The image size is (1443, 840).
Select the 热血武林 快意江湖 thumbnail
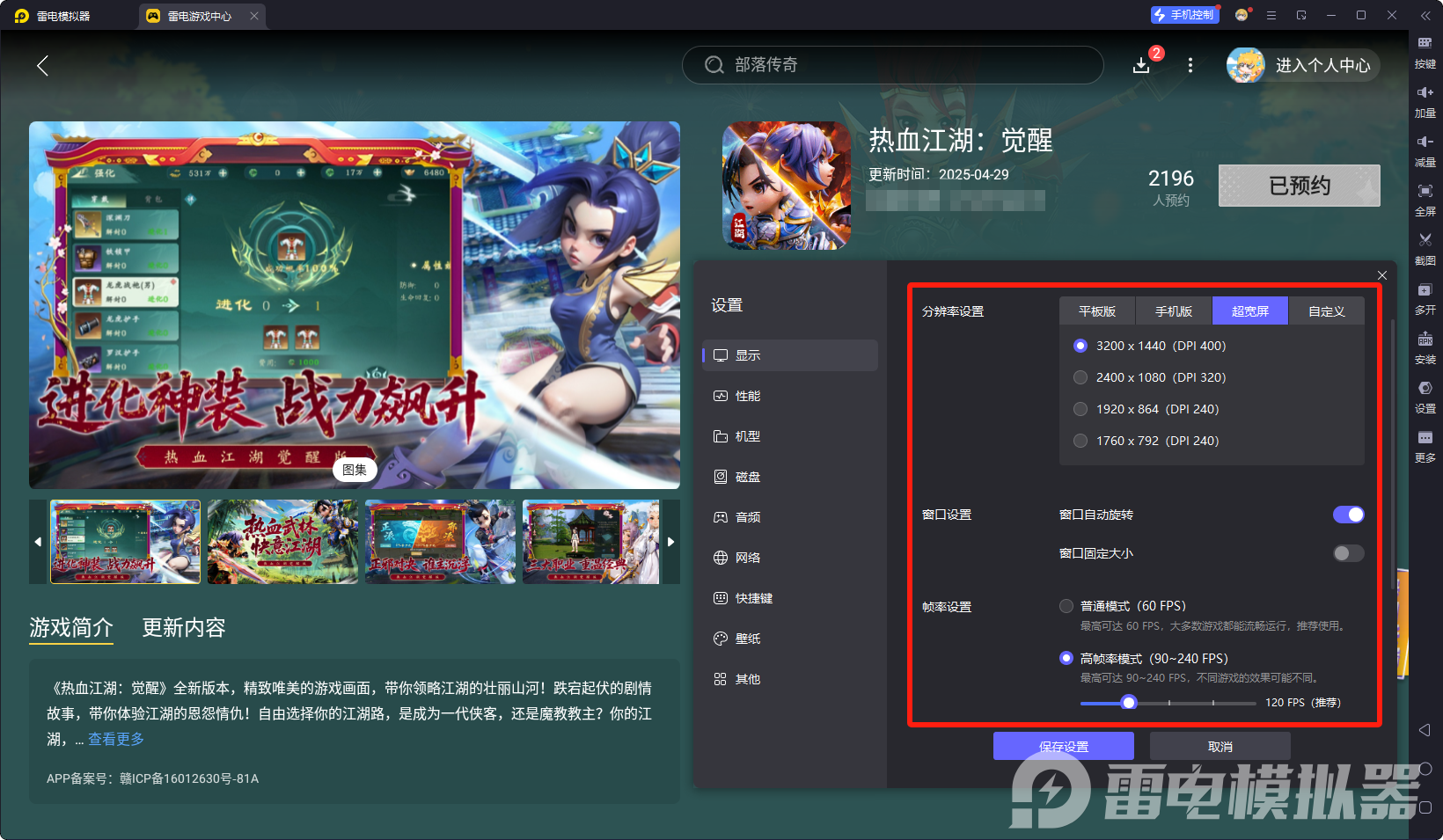pos(282,542)
